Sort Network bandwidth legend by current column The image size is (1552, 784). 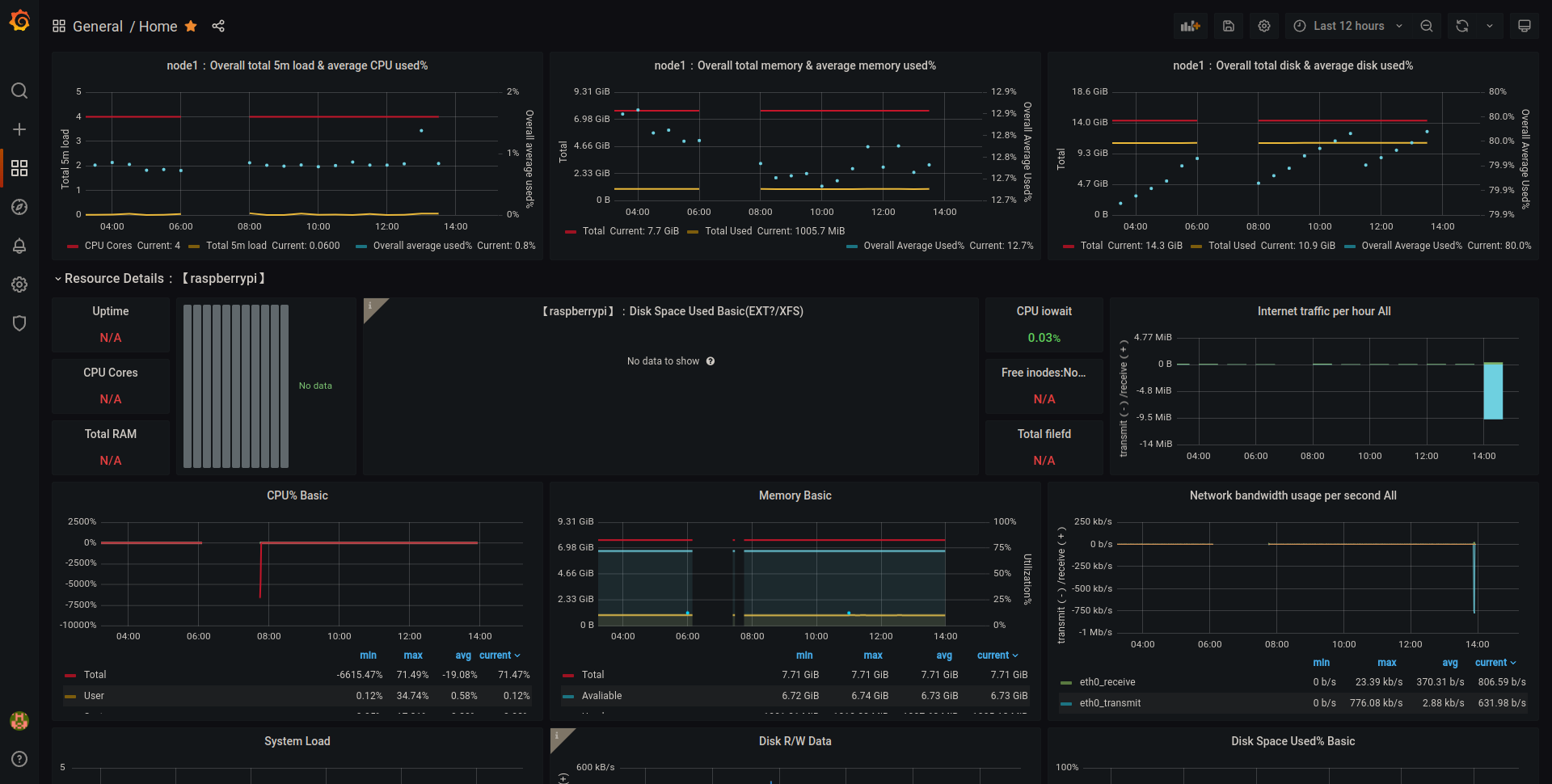pyautogui.click(x=1495, y=663)
